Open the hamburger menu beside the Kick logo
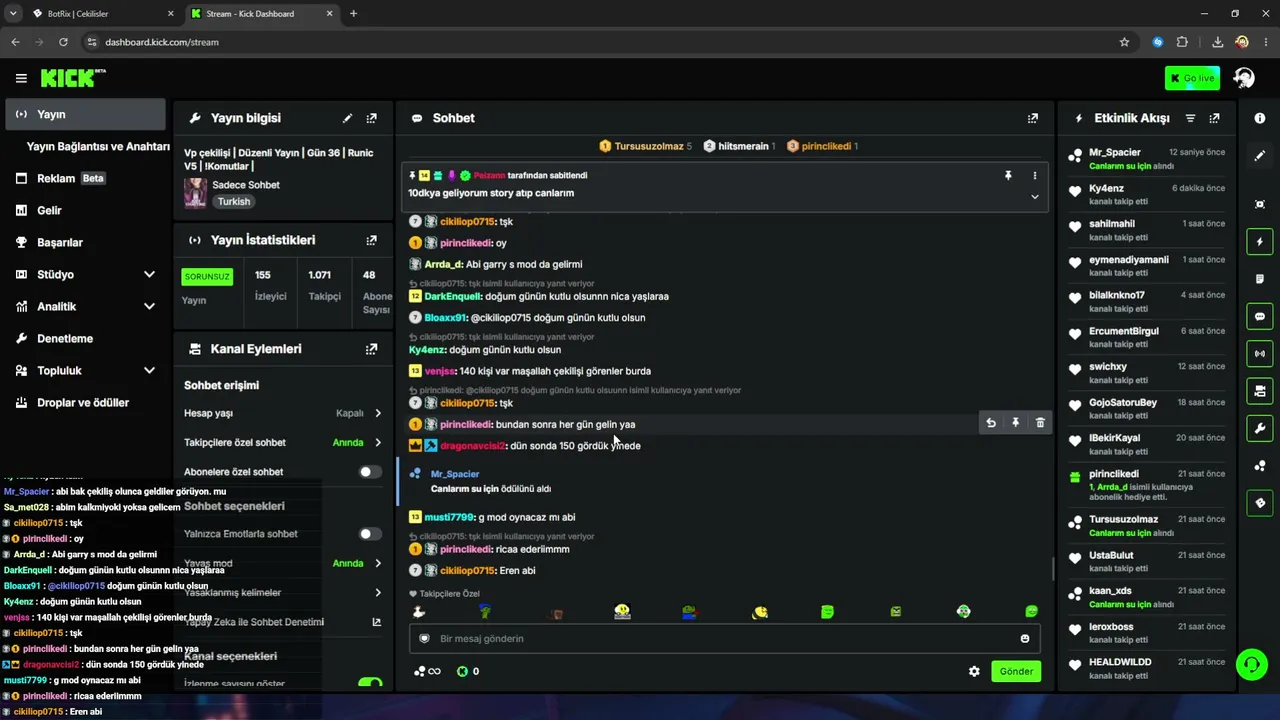 pyautogui.click(x=21, y=78)
